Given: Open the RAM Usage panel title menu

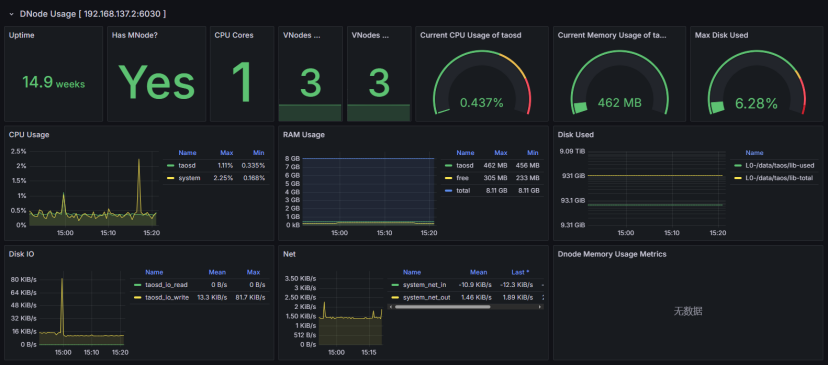Looking at the screenshot, I should pyautogui.click(x=303, y=135).
